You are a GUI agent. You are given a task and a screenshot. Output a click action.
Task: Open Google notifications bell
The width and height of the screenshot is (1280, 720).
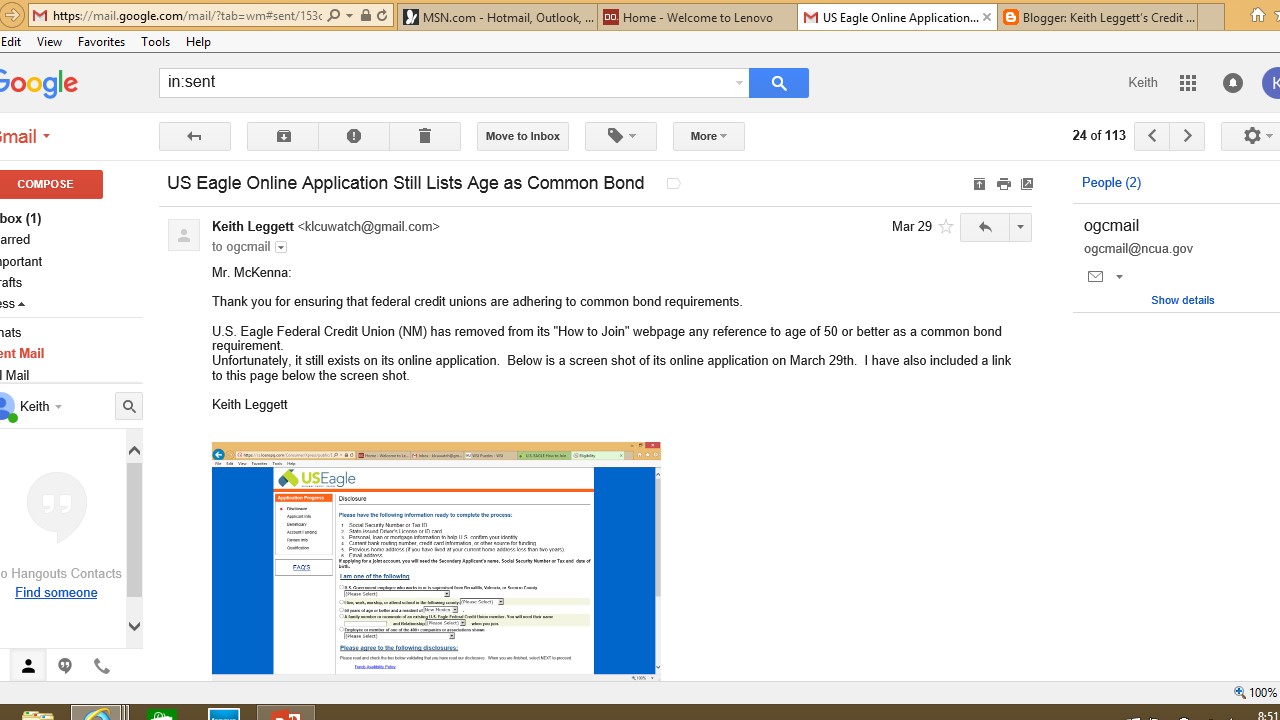pyautogui.click(x=1233, y=83)
